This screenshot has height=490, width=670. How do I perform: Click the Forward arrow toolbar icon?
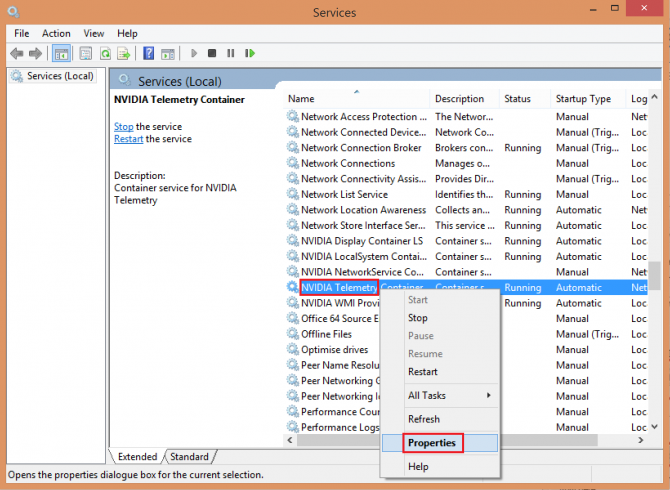point(35,53)
